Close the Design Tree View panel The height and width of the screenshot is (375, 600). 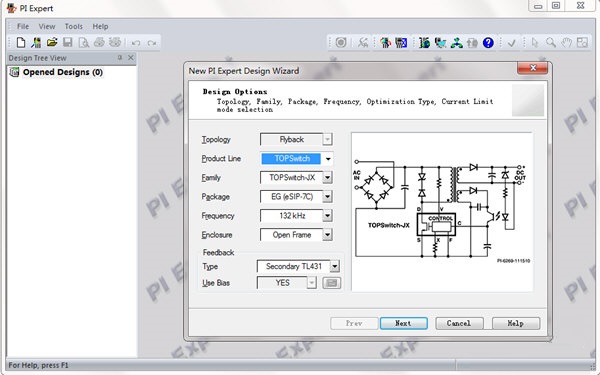click(x=131, y=57)
